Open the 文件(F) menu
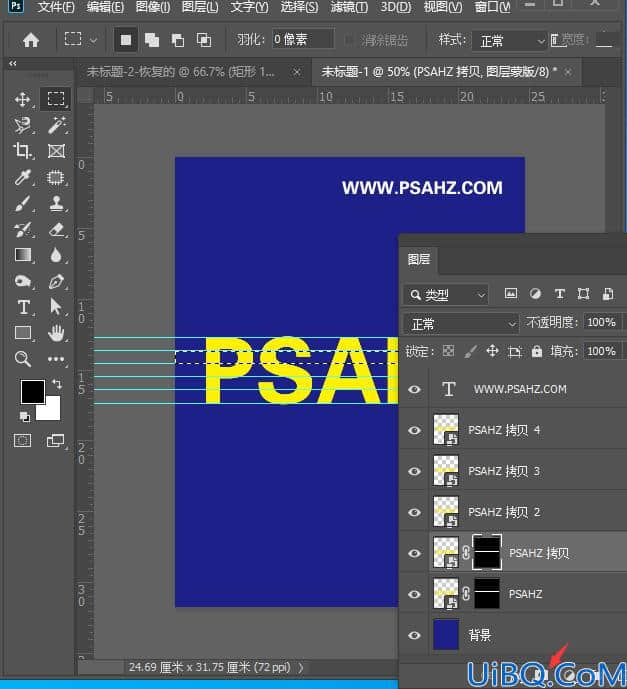The image size is (627, 689). (x=55, y=7)
